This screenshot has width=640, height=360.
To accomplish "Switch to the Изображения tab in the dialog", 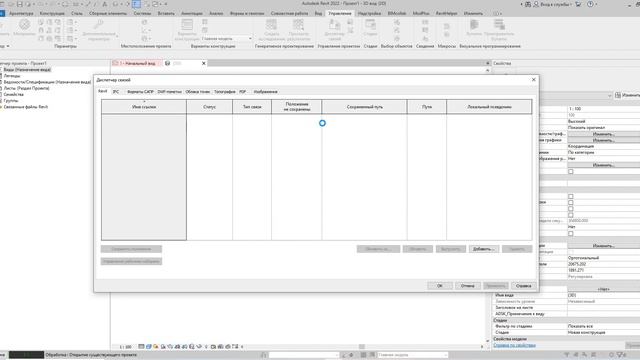I will pyautogui.click(x=265, y=92).
